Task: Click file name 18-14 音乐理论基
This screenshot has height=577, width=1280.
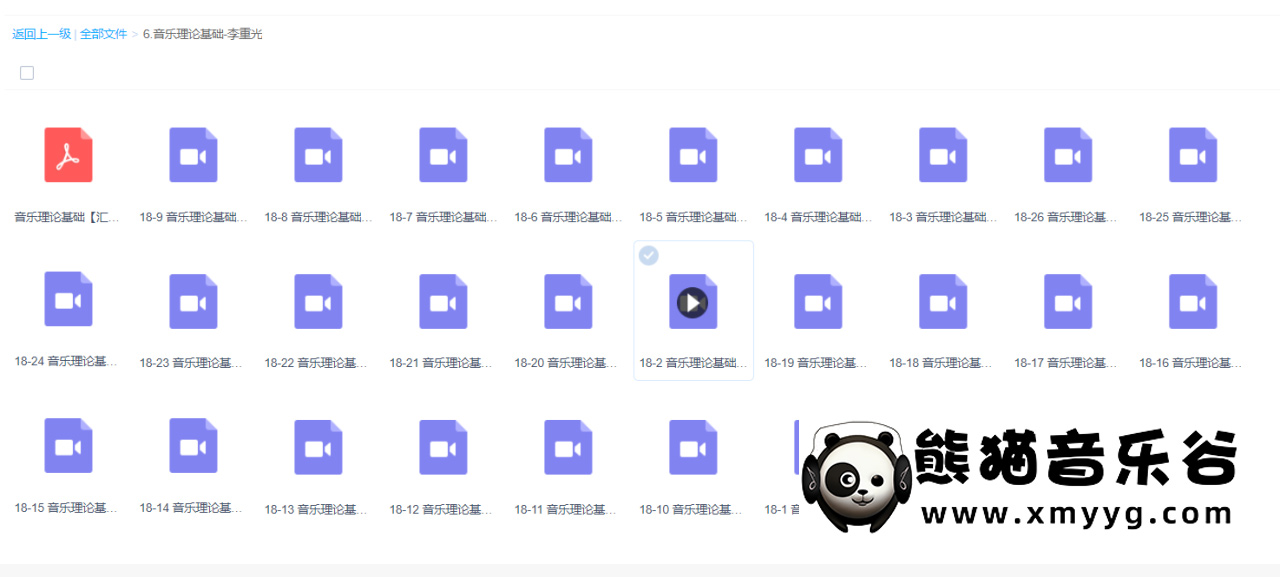Action: click(x=193, y=508)
